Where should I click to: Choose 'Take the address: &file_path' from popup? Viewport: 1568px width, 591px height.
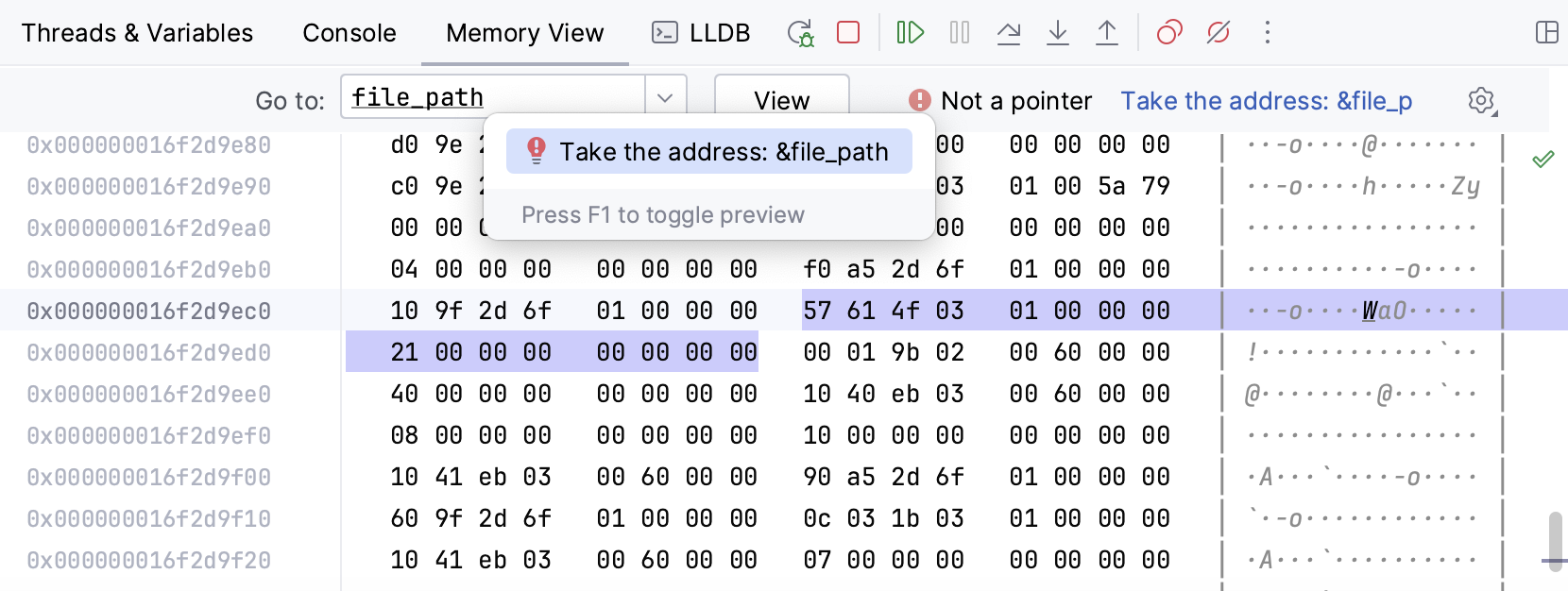[709, 152]
